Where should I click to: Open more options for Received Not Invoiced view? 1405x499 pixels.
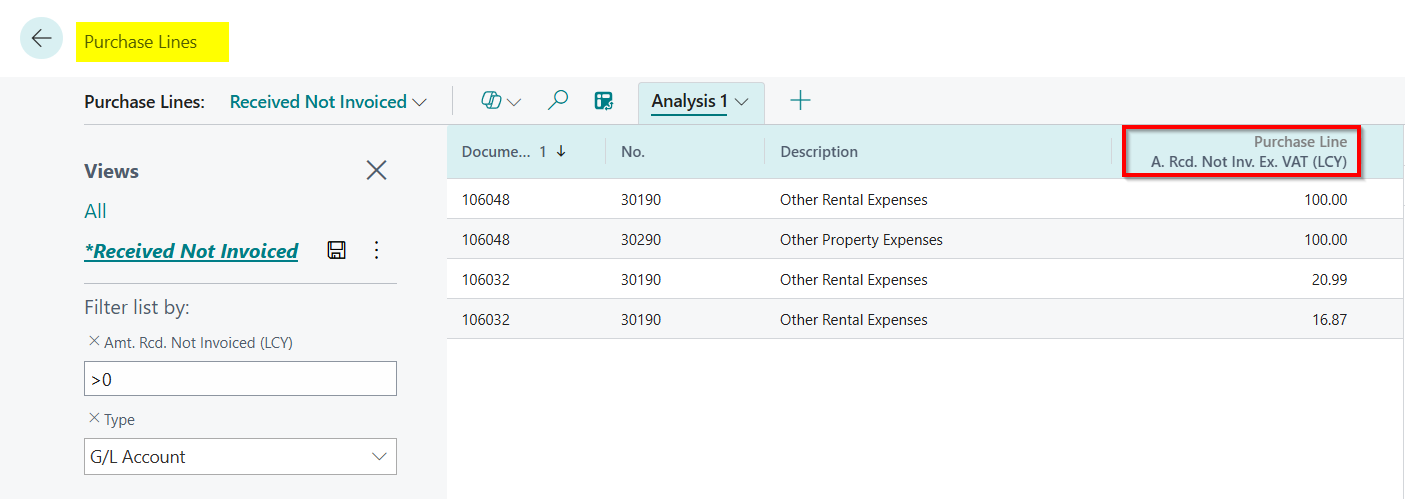(x=376, y=251)
